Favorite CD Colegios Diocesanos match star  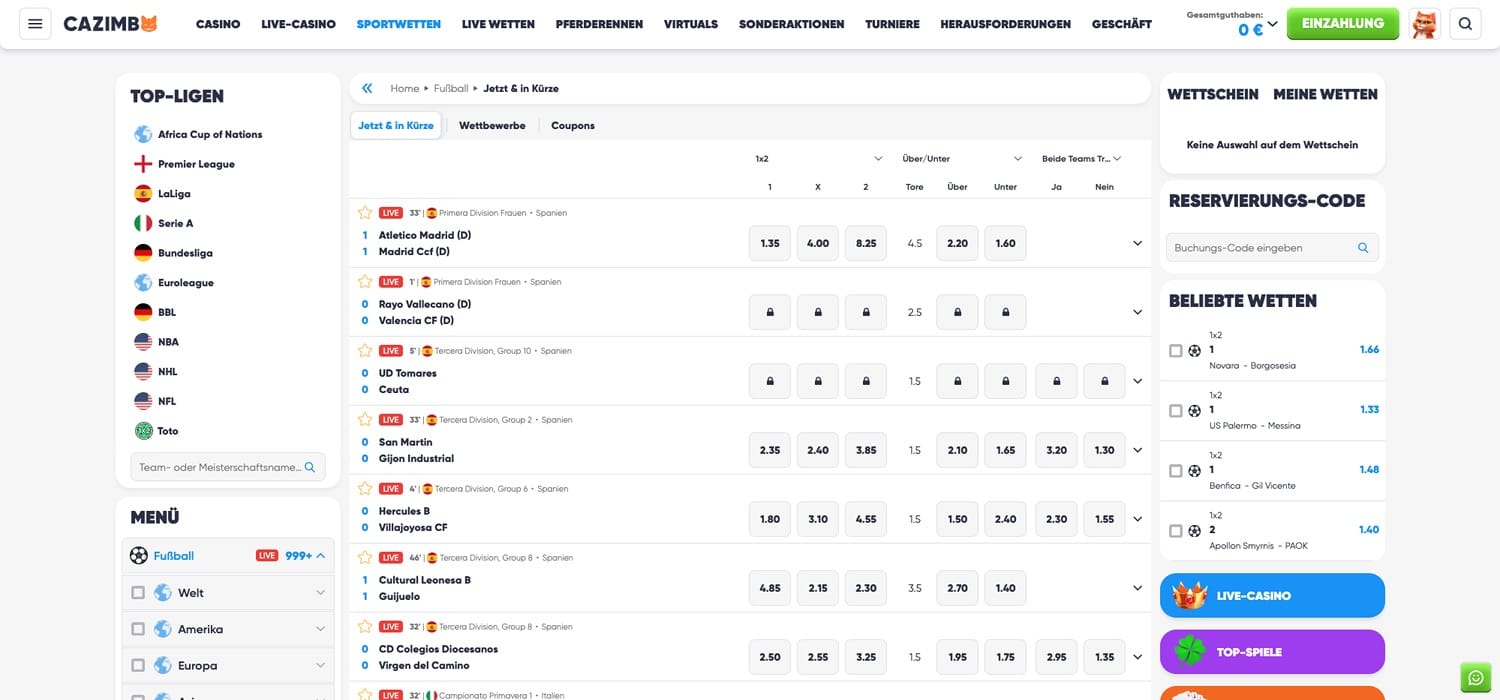click(365, 627)
